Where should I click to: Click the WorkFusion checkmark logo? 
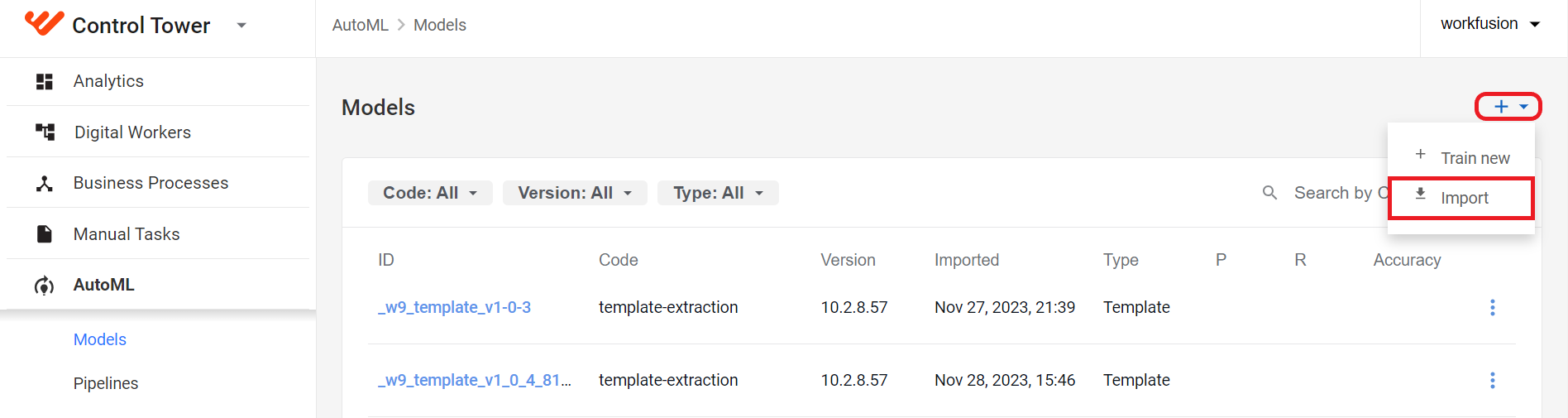[x=44, y=23]
